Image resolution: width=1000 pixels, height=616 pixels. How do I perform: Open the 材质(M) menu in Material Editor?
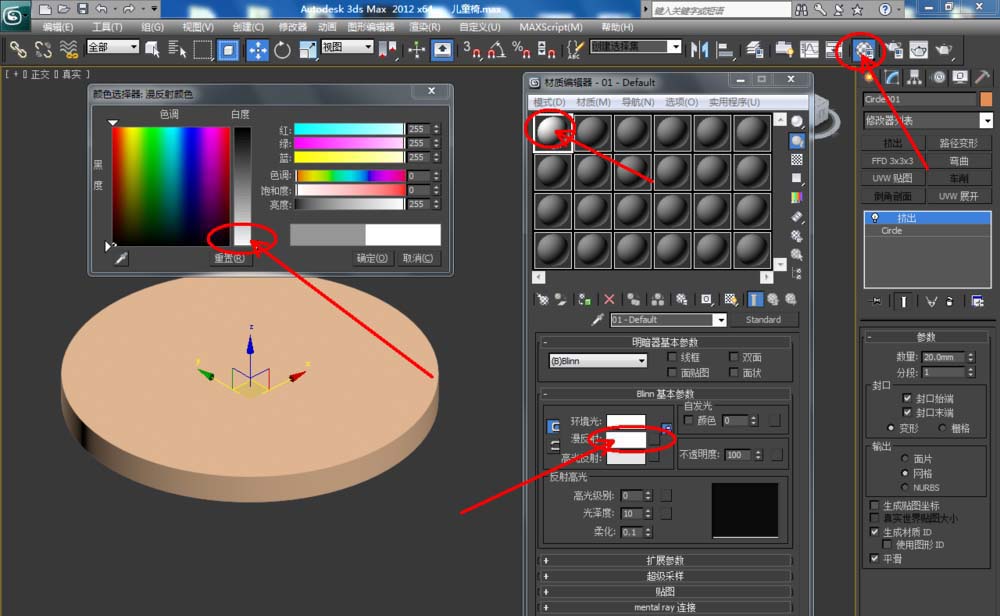pos(593,102)
